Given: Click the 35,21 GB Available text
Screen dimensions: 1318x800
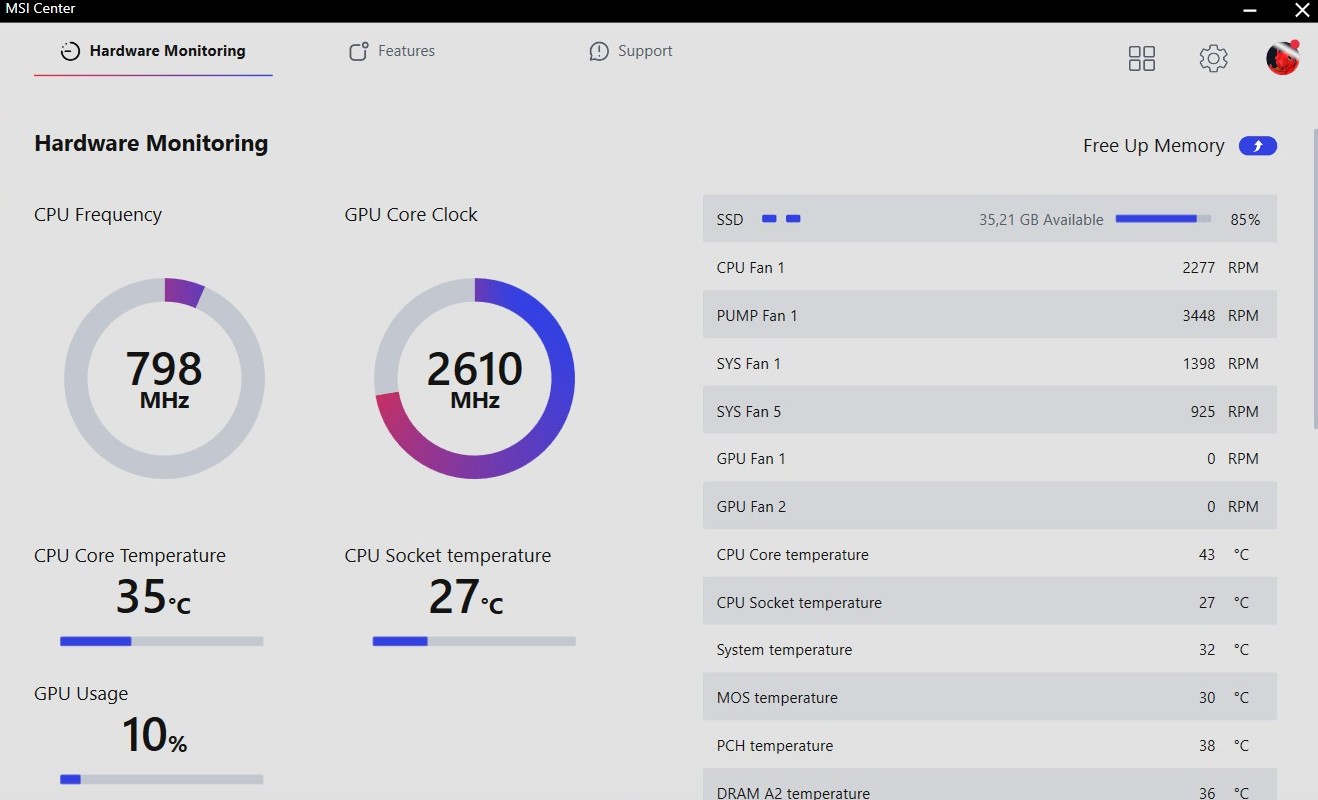Looking at the screenshot, I should click(1041, 219).
